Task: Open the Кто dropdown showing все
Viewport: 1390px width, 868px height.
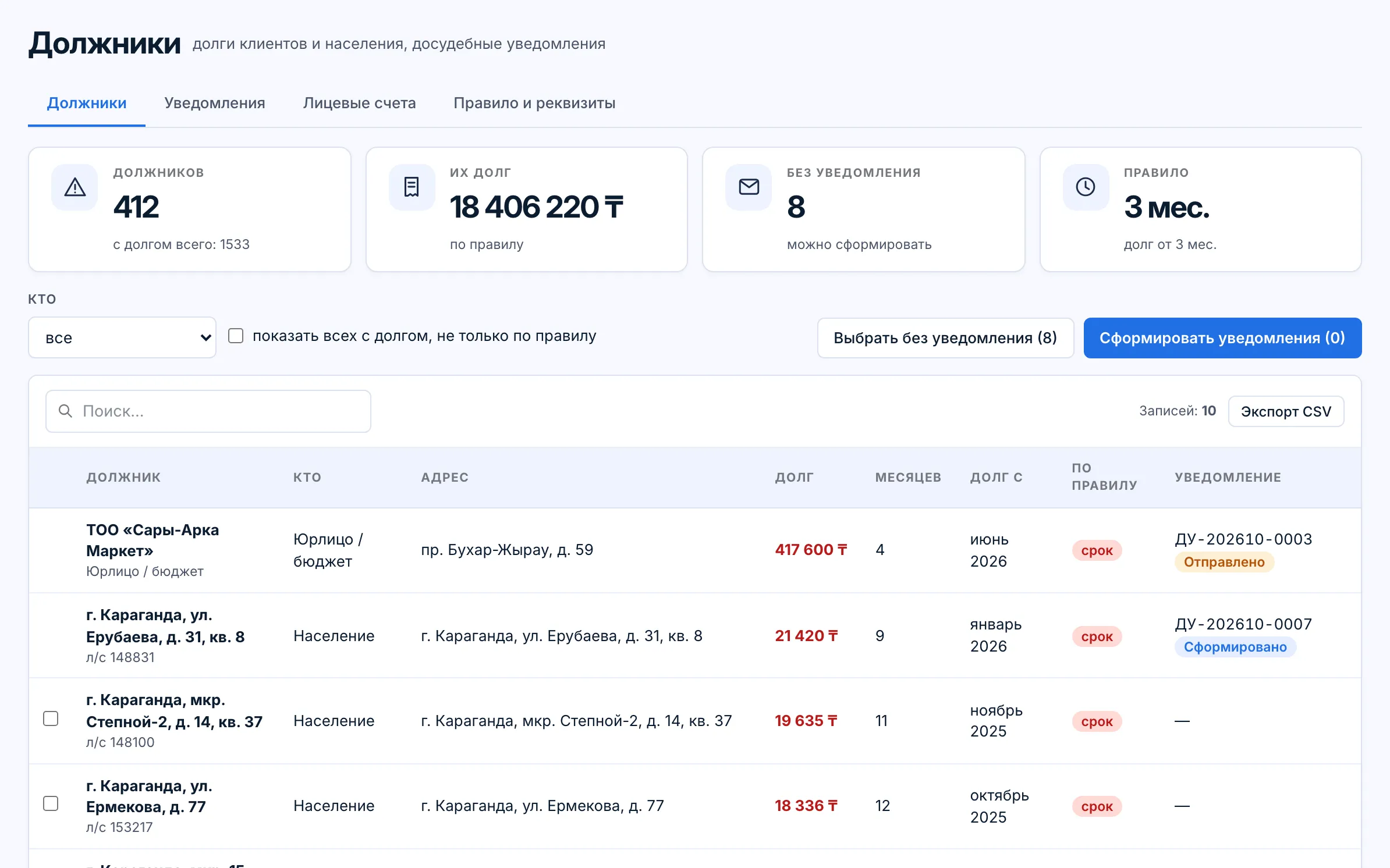Action: [122, 337]
